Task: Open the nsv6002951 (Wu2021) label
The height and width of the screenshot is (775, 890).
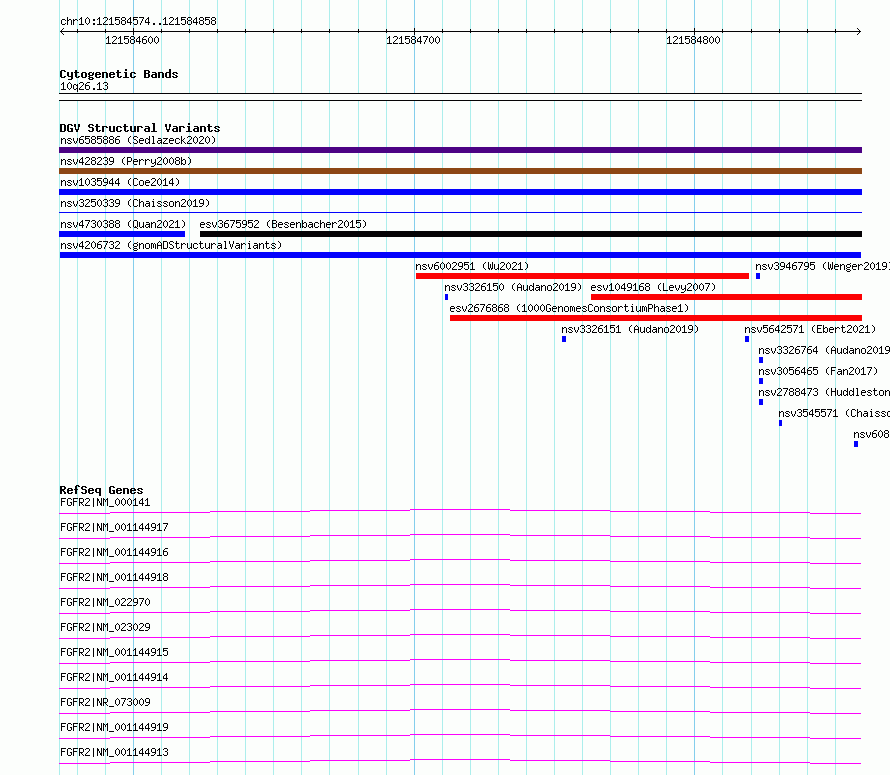Action: 472,266
